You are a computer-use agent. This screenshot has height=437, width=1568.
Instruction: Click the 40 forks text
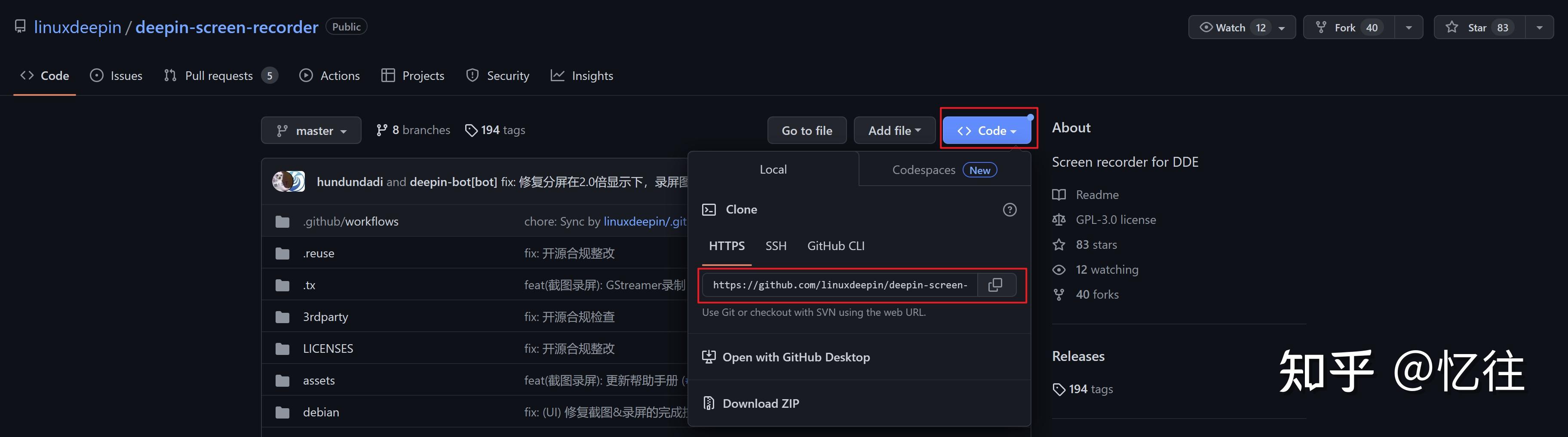1097,295
